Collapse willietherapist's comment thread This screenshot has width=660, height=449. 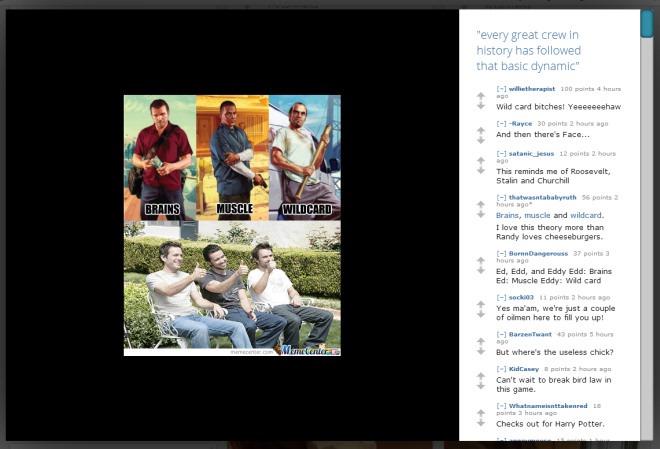501,89
